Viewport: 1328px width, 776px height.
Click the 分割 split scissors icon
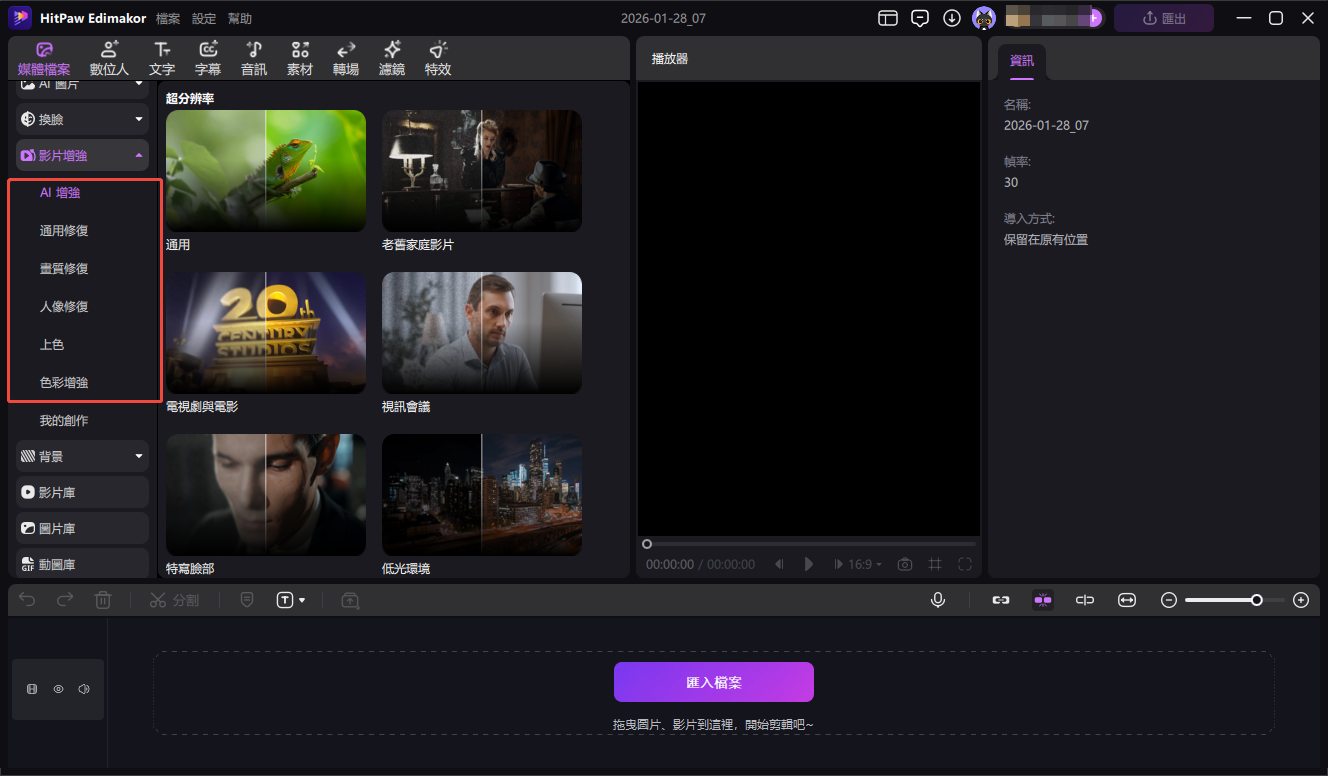pyautogui.click(x=174, y=599)
